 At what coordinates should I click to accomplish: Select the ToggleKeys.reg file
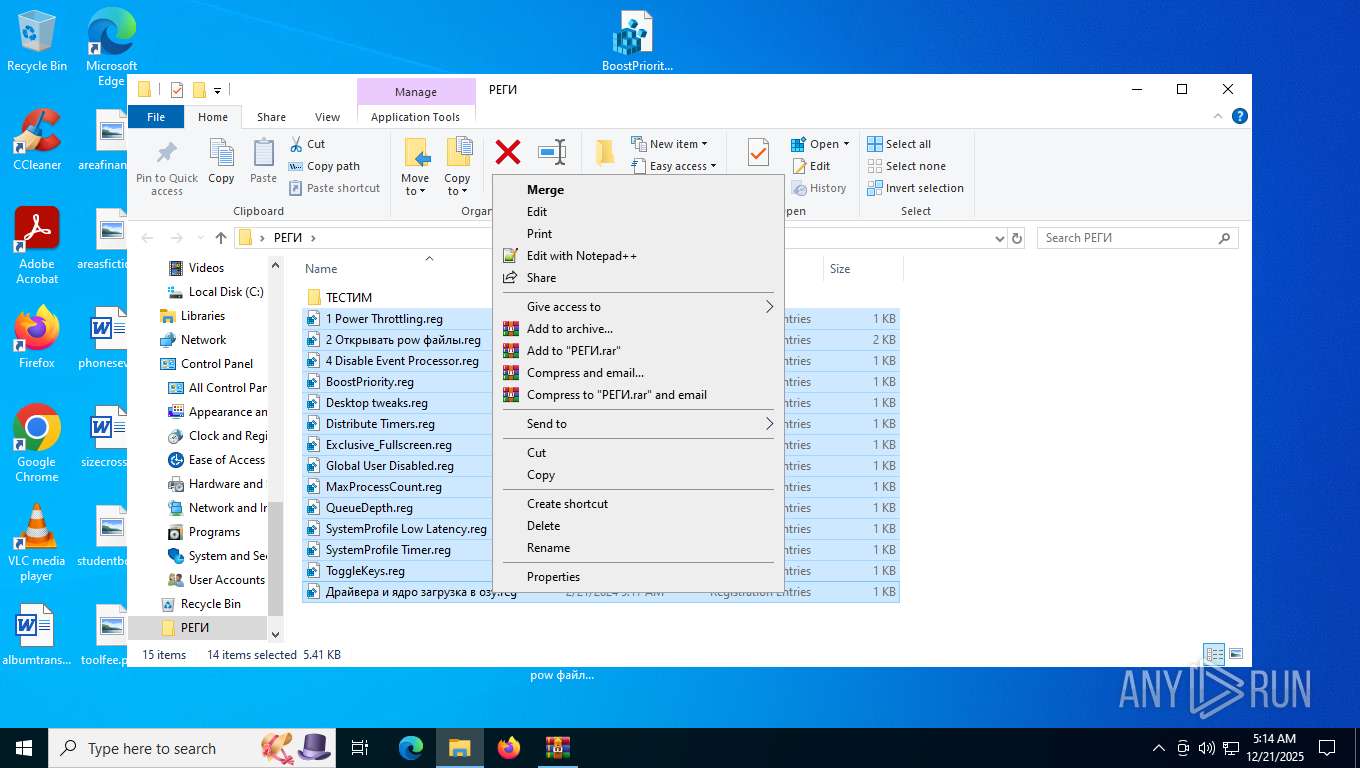click(365, 571)
